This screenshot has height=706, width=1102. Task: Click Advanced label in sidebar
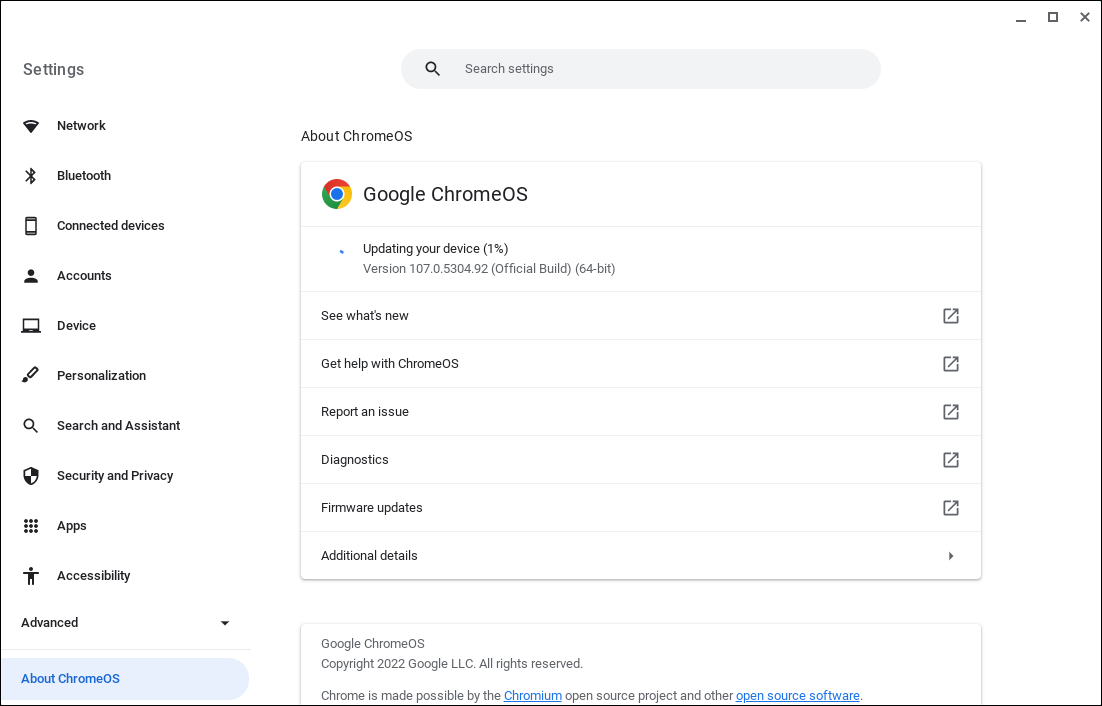point(49,622)
